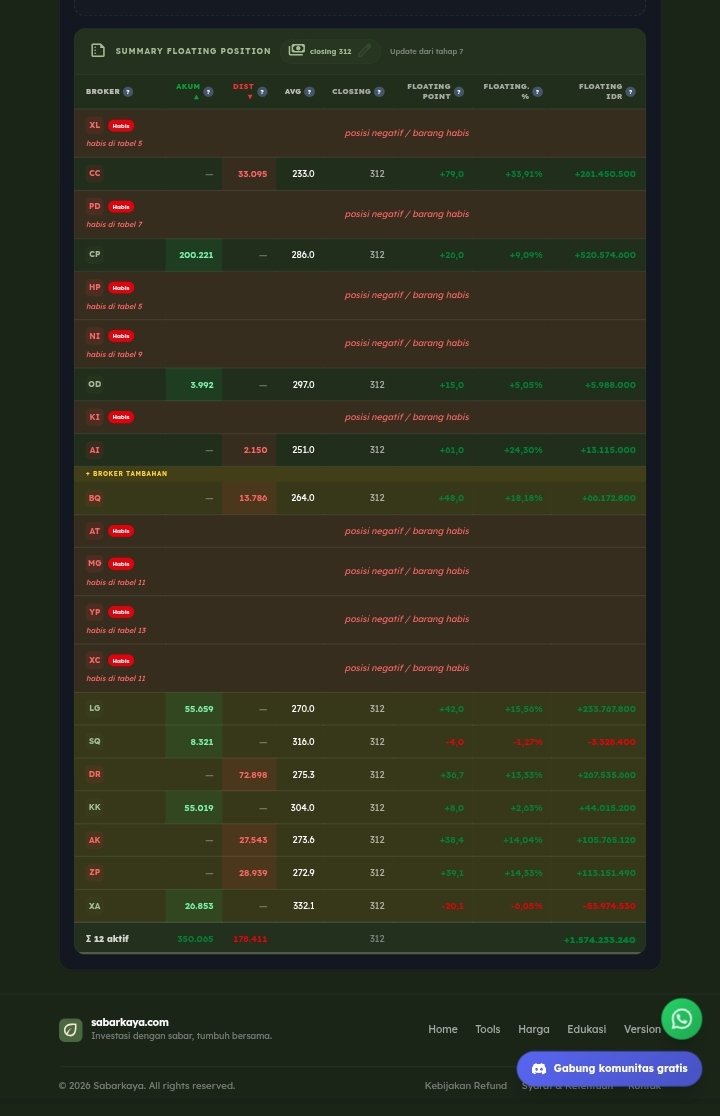Click DIST value 33.095 in CC row
This screenshot has width=720, height=1116.
point(253,174)
